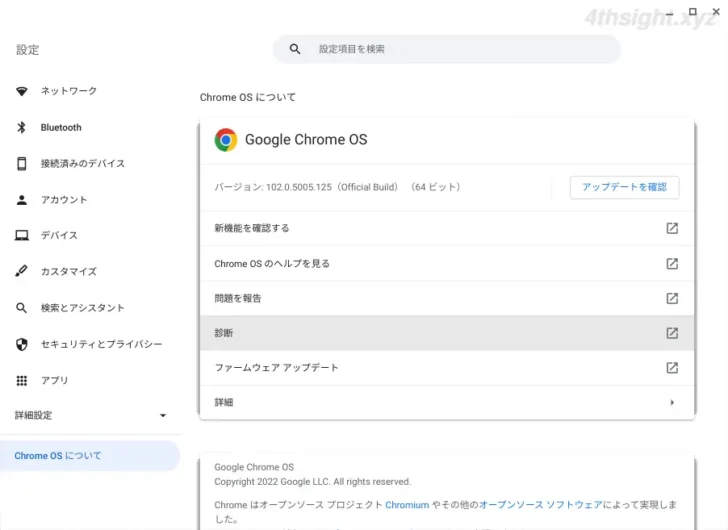Open the Chromium hyperlink

[x=407, y=505]
